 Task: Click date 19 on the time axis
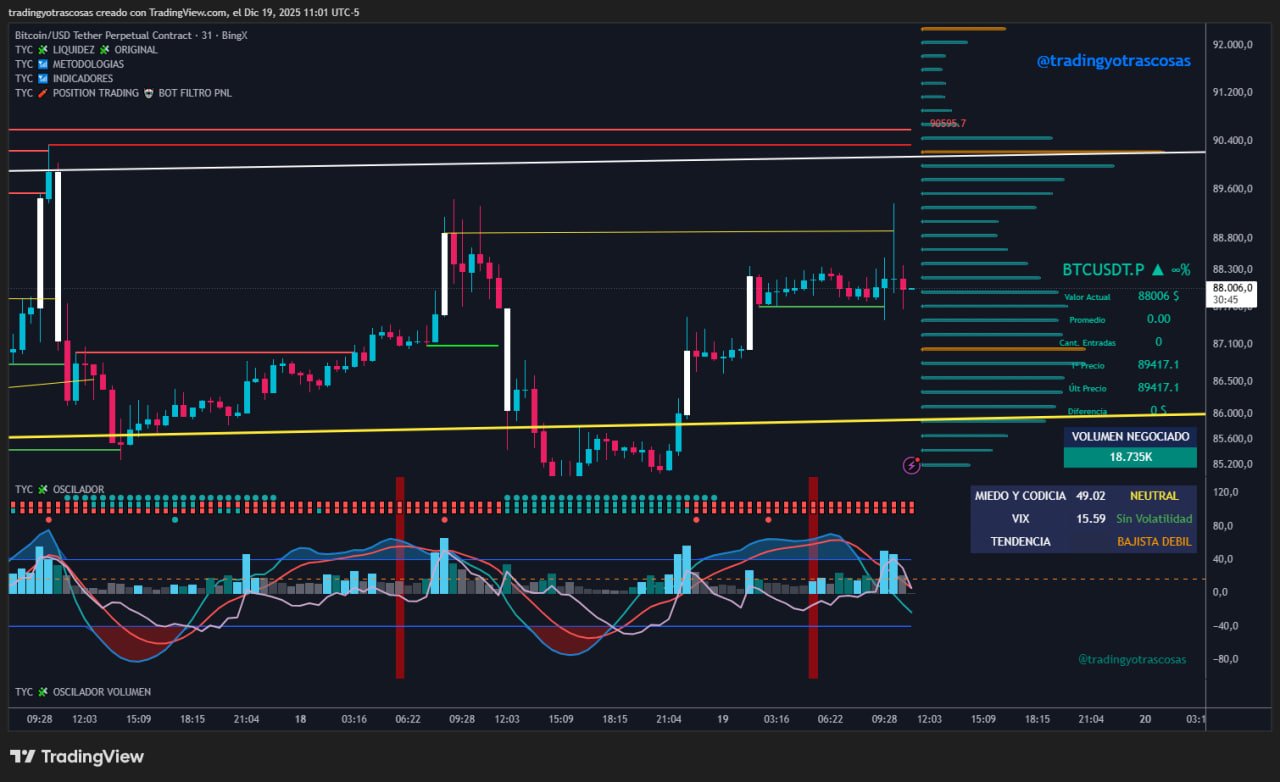point(722,719)
